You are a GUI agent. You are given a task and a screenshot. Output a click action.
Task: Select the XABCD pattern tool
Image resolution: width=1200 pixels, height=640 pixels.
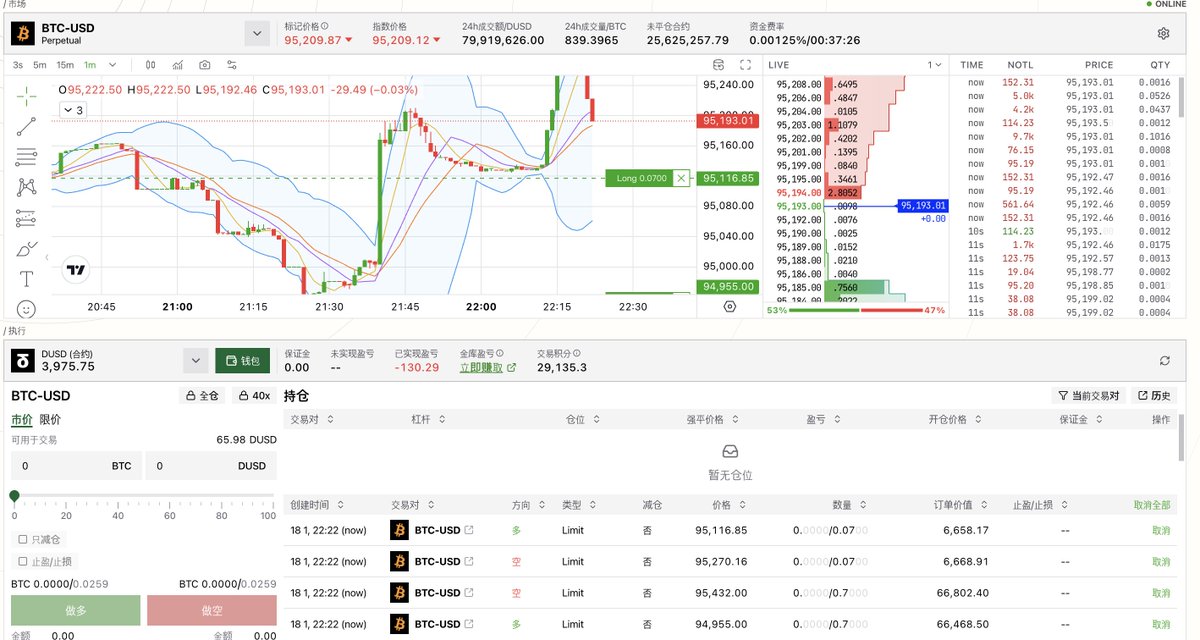click(26, 186)
